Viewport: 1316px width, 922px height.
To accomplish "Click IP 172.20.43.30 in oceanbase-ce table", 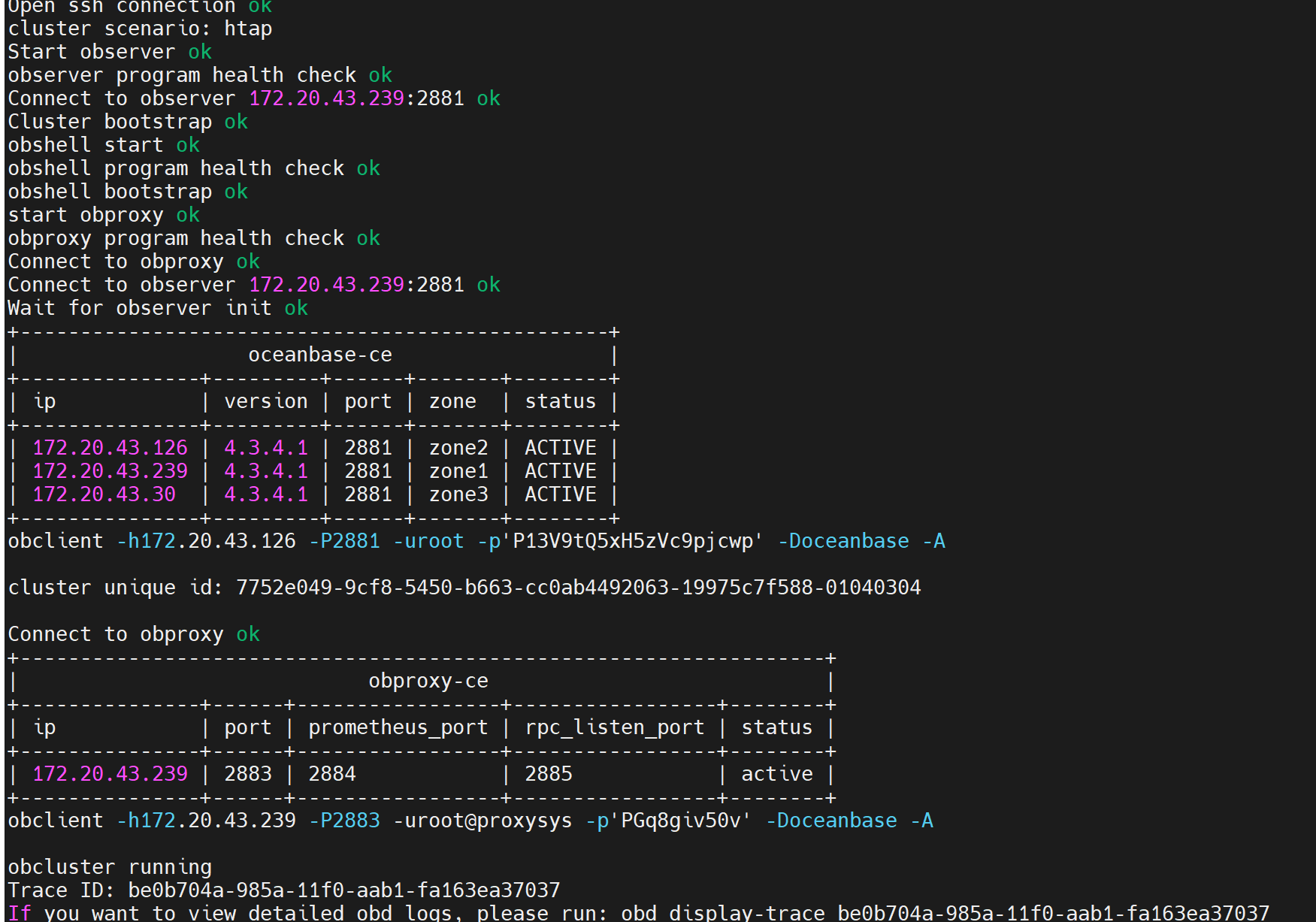I will coord(104,495).
